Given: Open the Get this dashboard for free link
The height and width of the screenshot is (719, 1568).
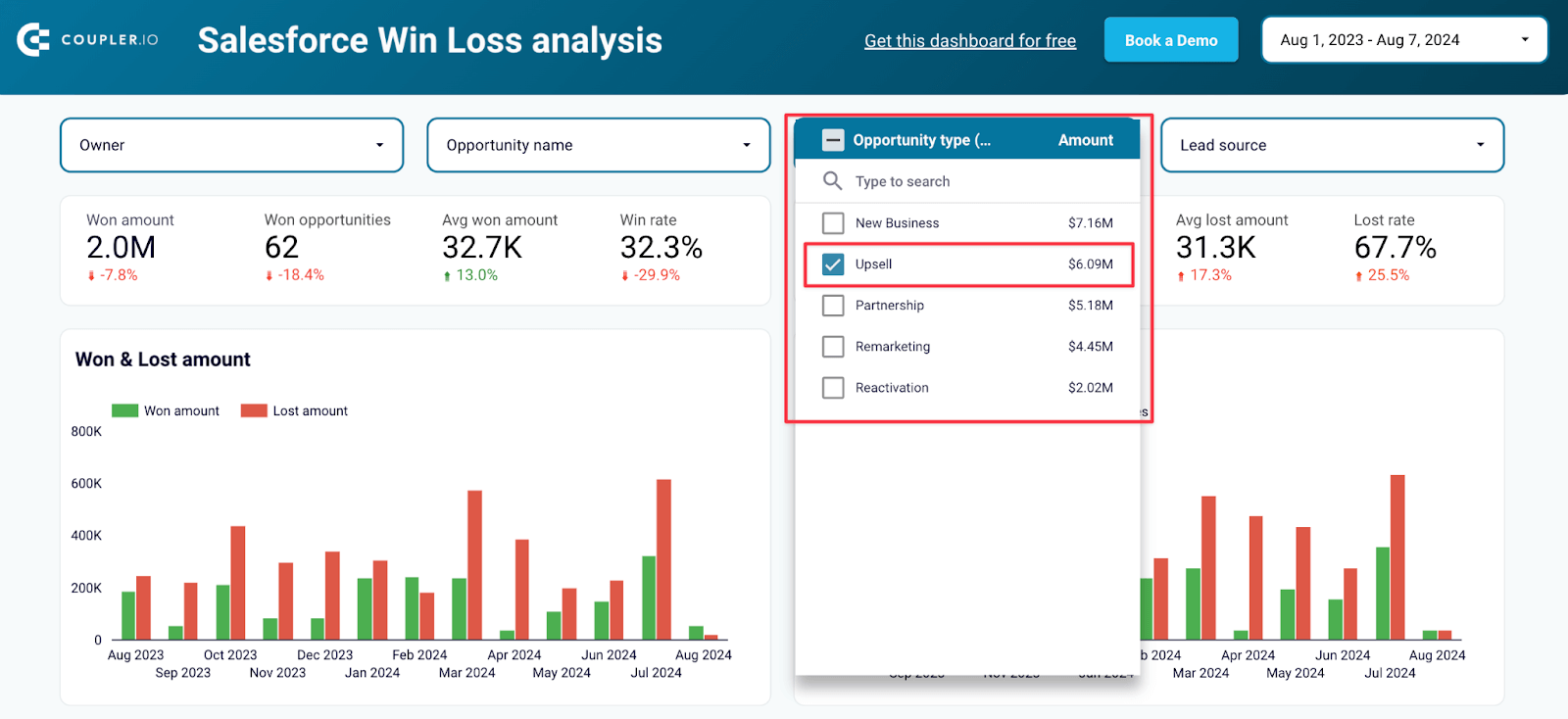Looking at the screenshot, I should 970,41.
